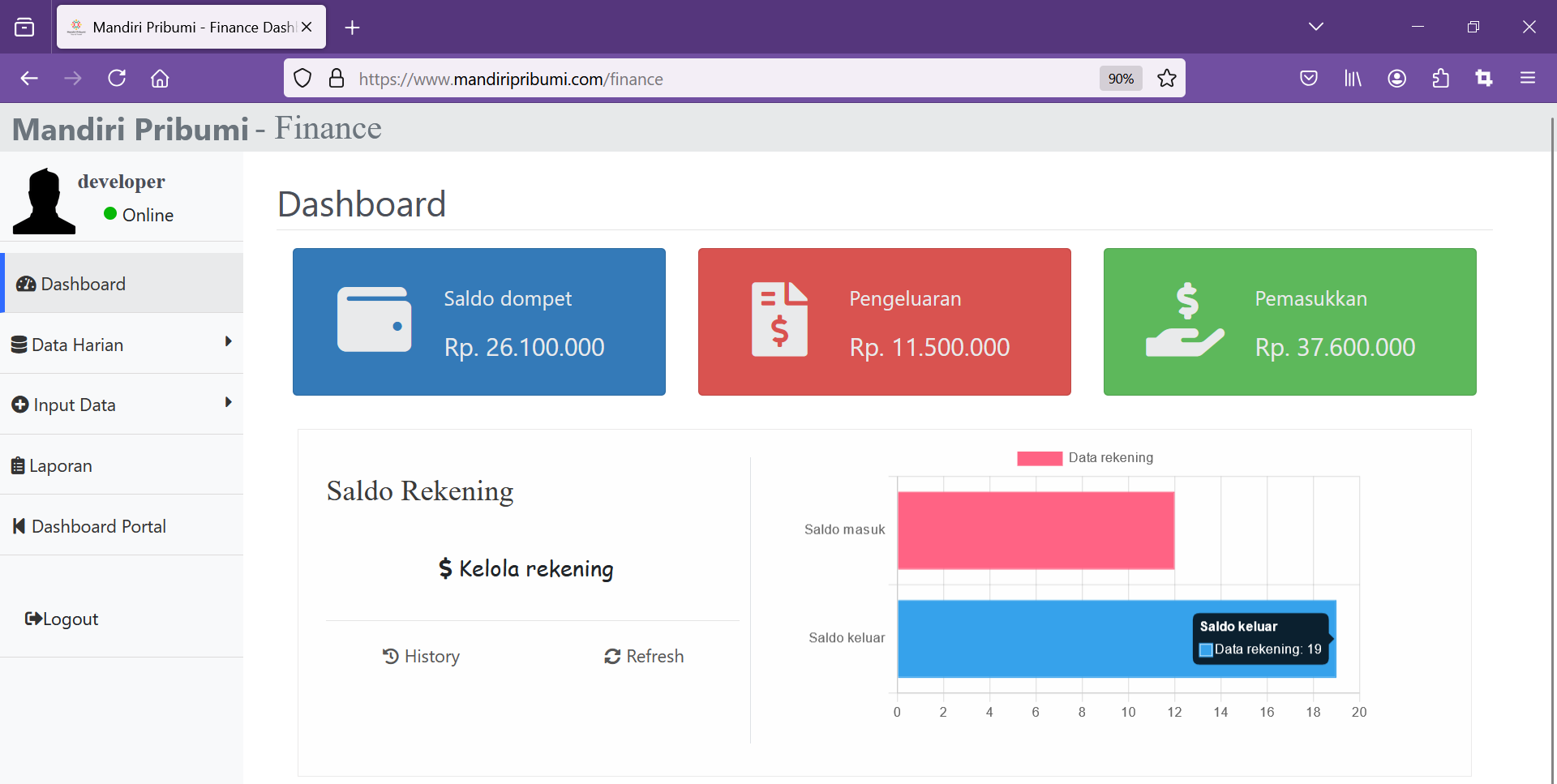This screenshot has height=784, width=1557.
Task: Open the Firefox extensions puzzle icon
Action: (x=1440, y=79)
